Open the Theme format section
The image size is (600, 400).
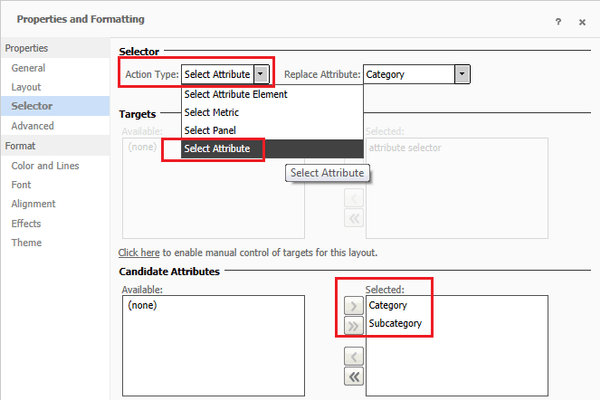26,243
